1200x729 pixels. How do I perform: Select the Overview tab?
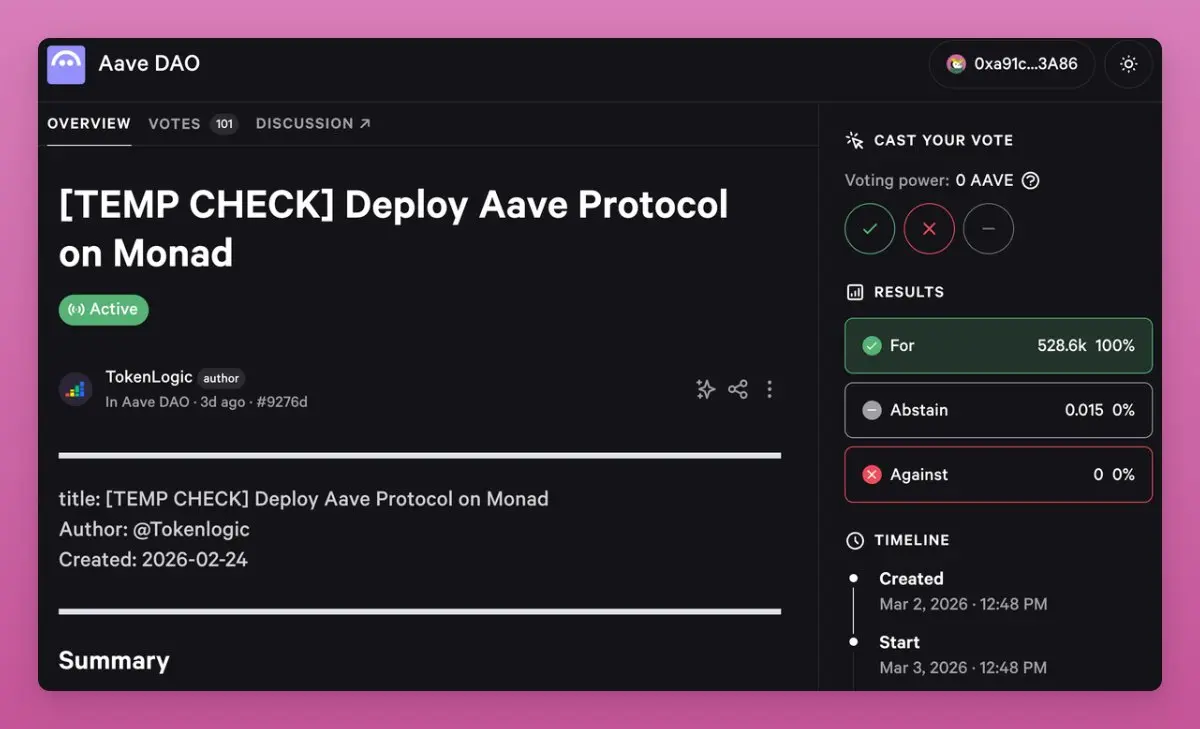89,124
